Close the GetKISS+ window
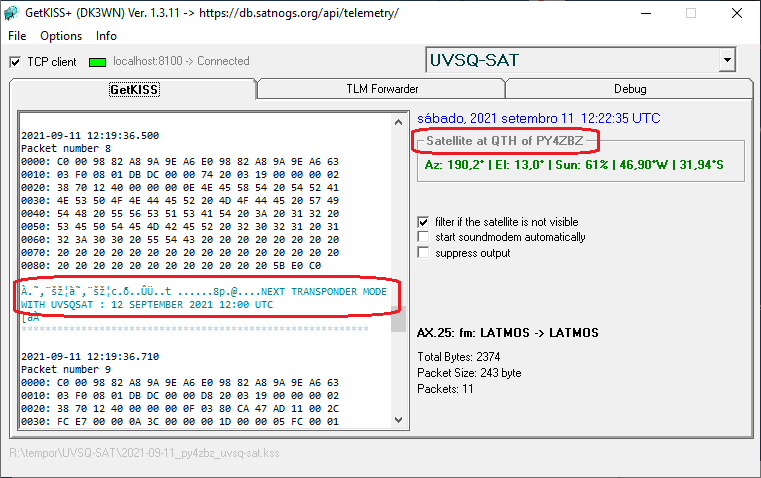Screen dimensions: 761x478 [x=737, y=13]
